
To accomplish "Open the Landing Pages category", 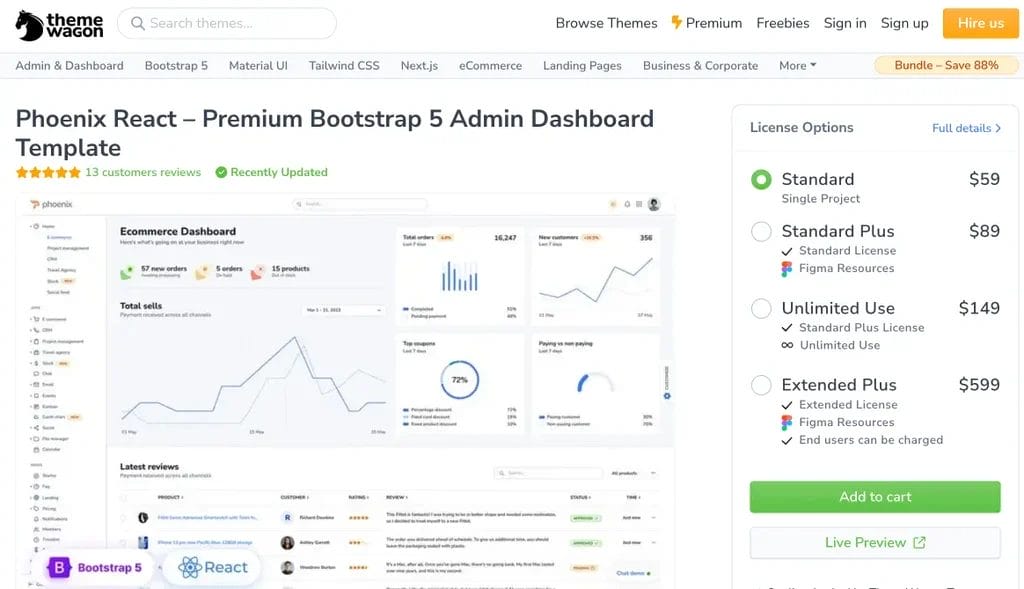I will 583,66.
